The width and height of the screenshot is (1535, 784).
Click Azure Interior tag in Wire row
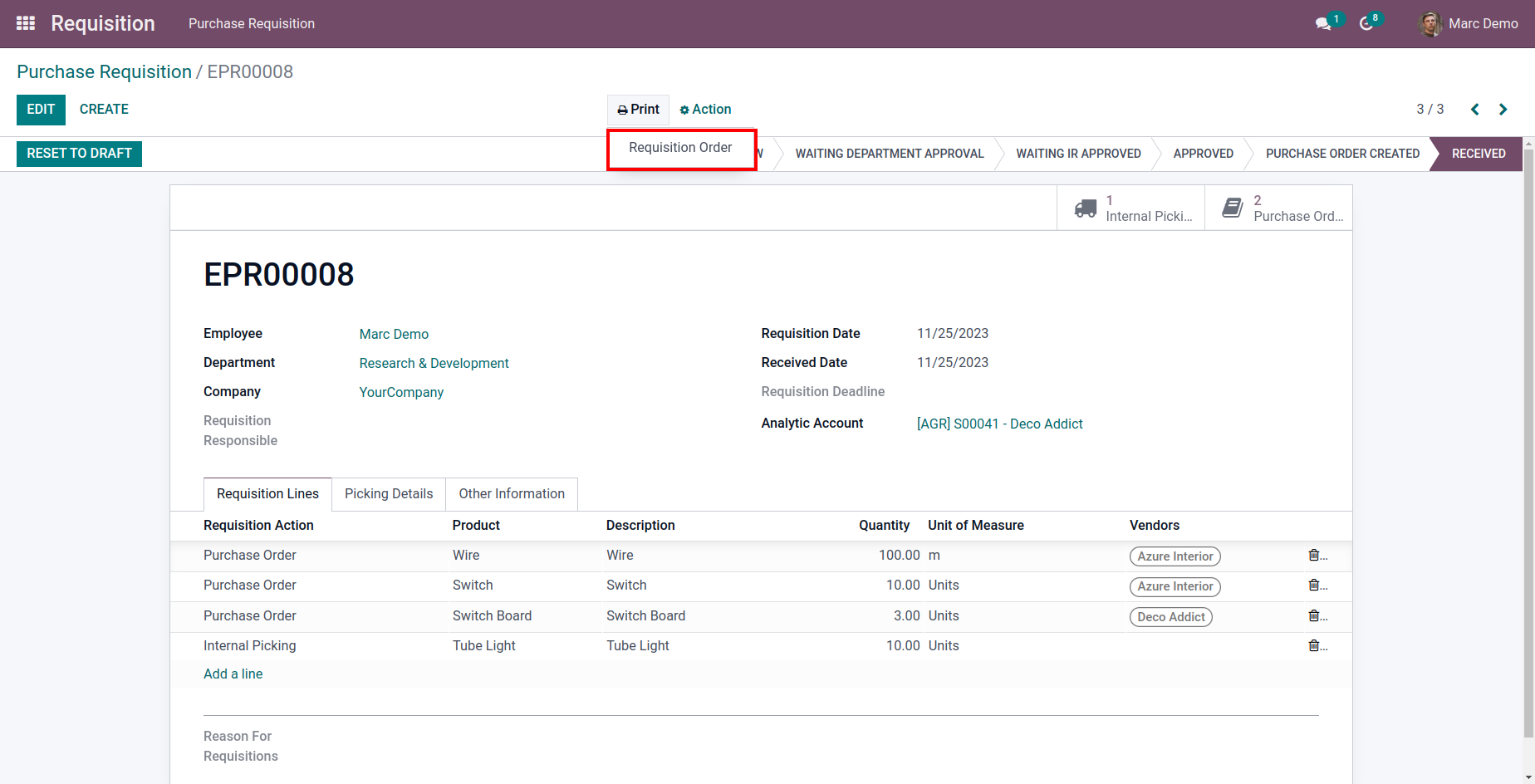pos(1175,556)
